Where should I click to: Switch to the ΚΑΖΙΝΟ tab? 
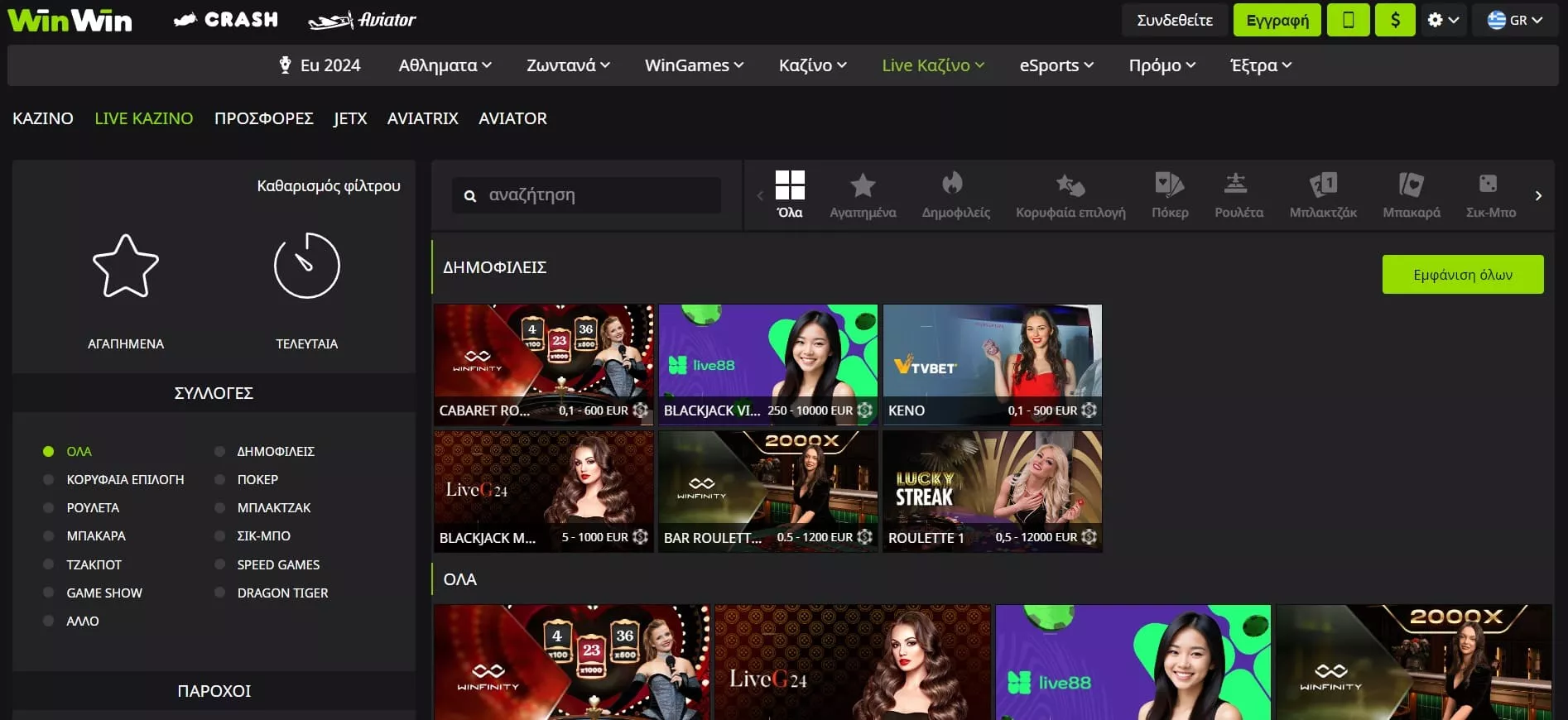point(43,118)
